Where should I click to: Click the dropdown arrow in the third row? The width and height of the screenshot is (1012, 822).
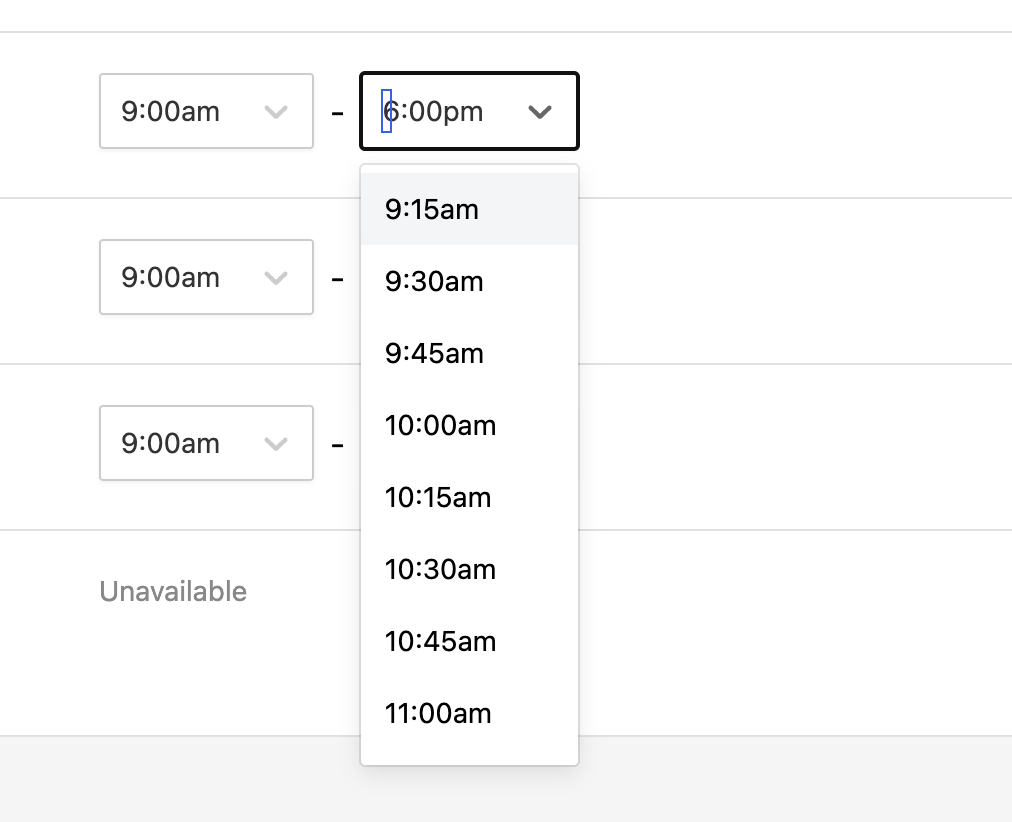pos(276,443)
